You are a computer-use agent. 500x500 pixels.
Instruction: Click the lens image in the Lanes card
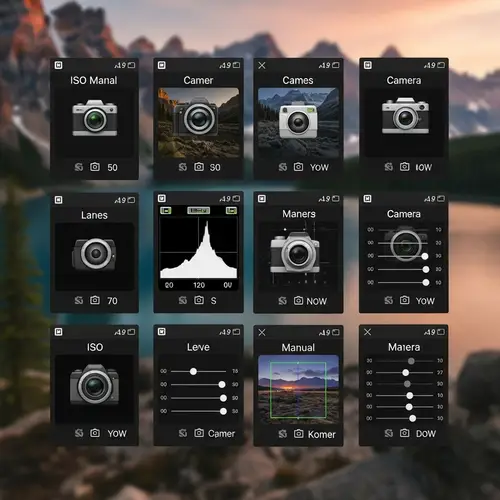click(x=94, y=254)
